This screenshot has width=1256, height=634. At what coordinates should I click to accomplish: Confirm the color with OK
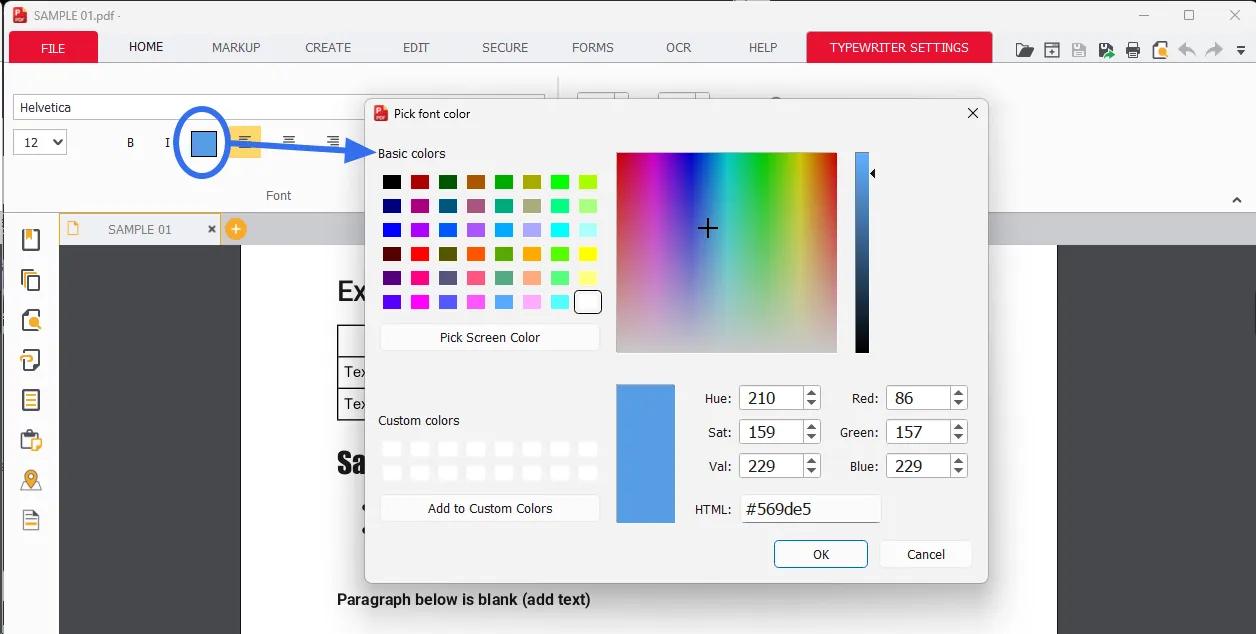[x=821, y=554]
